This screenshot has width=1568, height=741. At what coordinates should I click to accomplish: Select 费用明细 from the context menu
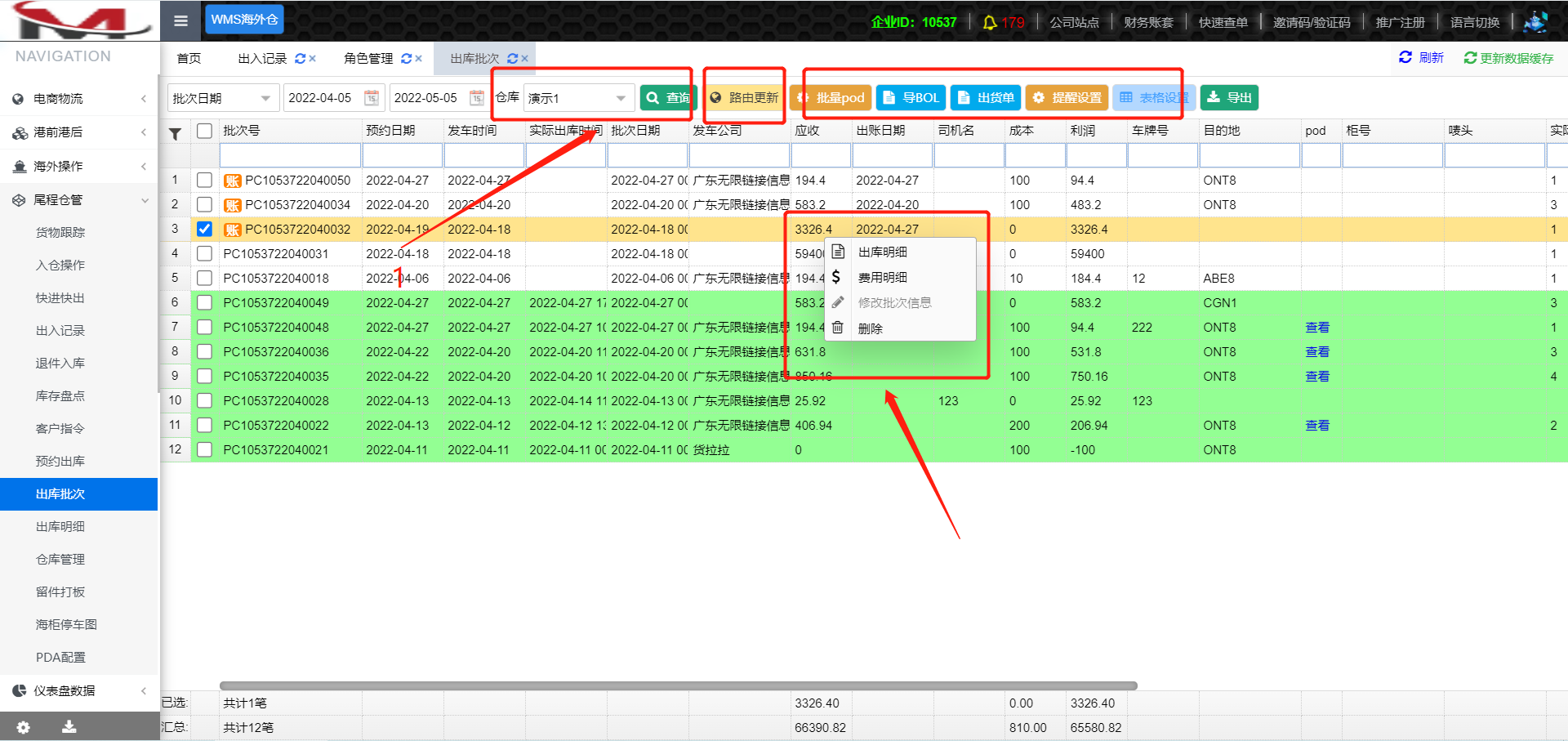(x=882, y=278)
